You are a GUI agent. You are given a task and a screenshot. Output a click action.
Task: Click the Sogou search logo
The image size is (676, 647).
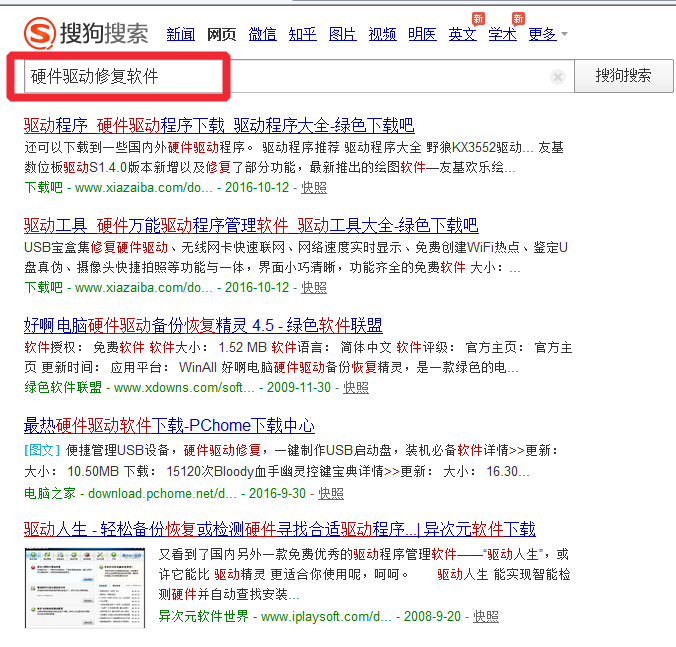pos(86,33)
